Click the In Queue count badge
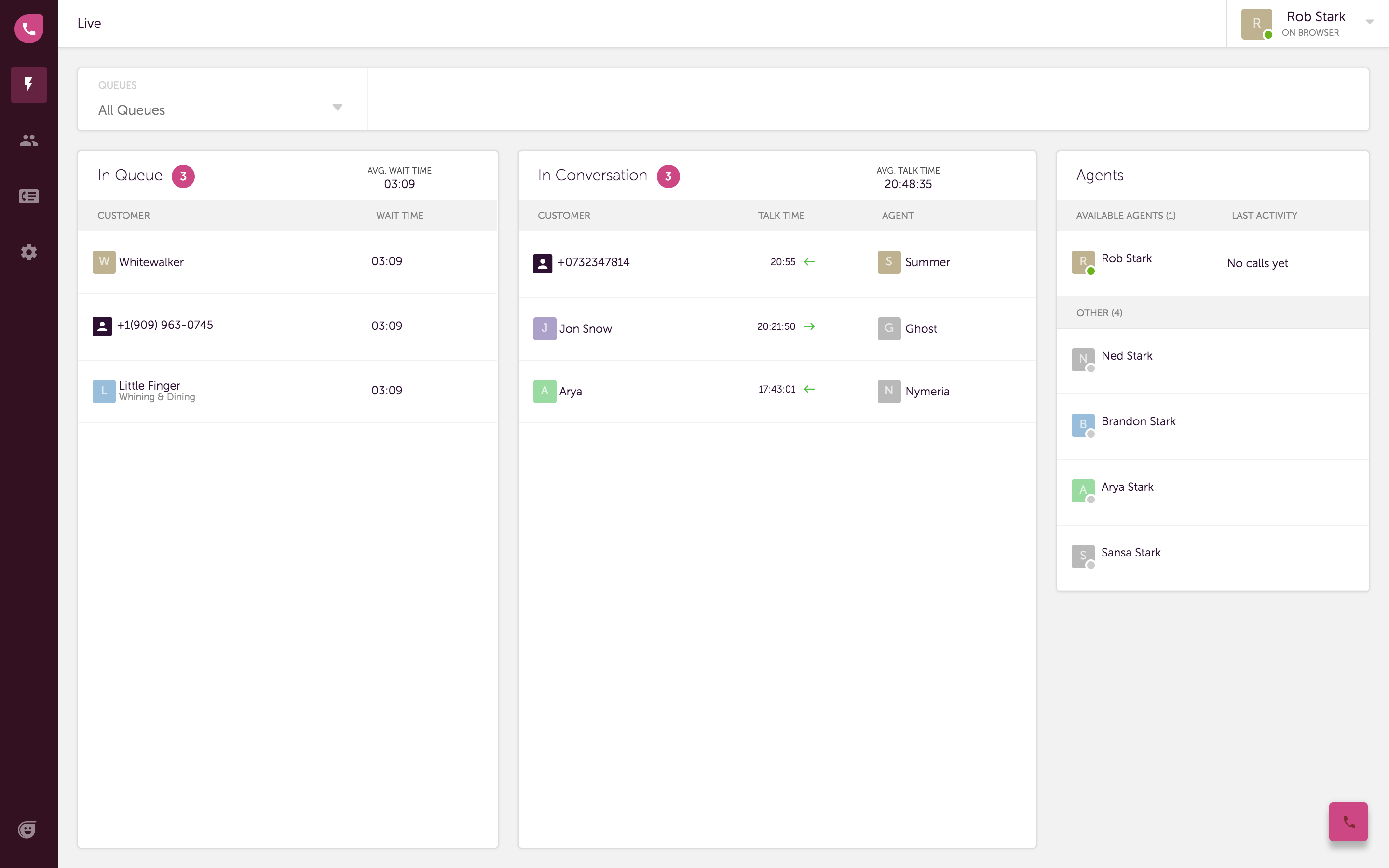The image size is (1389, 868). (183, 176)
